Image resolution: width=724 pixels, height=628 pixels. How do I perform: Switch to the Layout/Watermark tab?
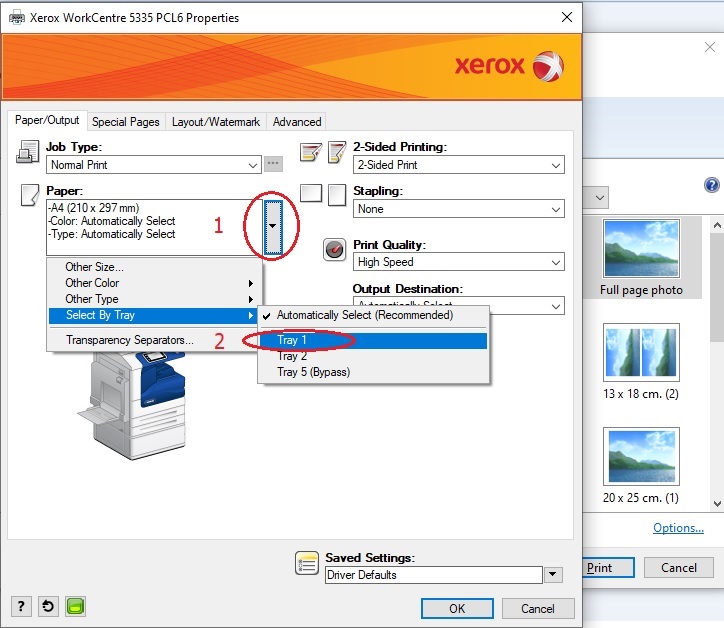coord(216,122)
